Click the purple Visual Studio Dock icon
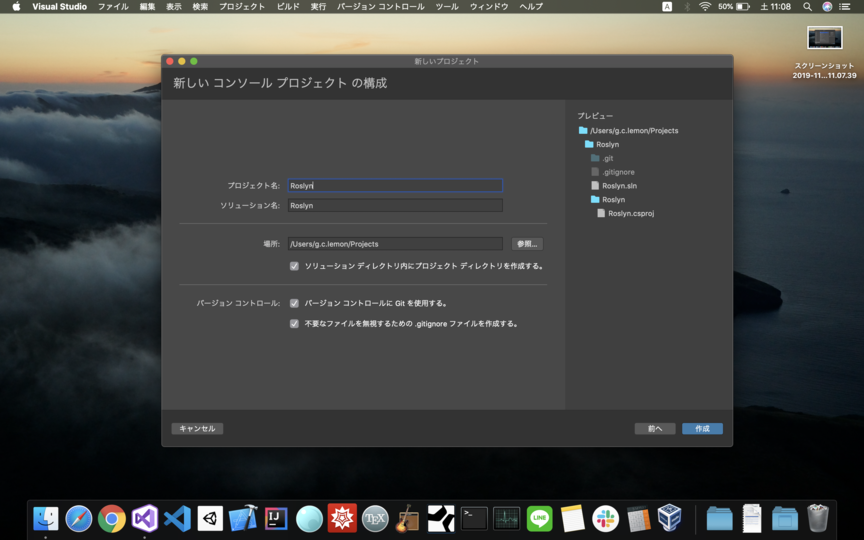Screen dimensions: 864x540 tap(144, 519)
